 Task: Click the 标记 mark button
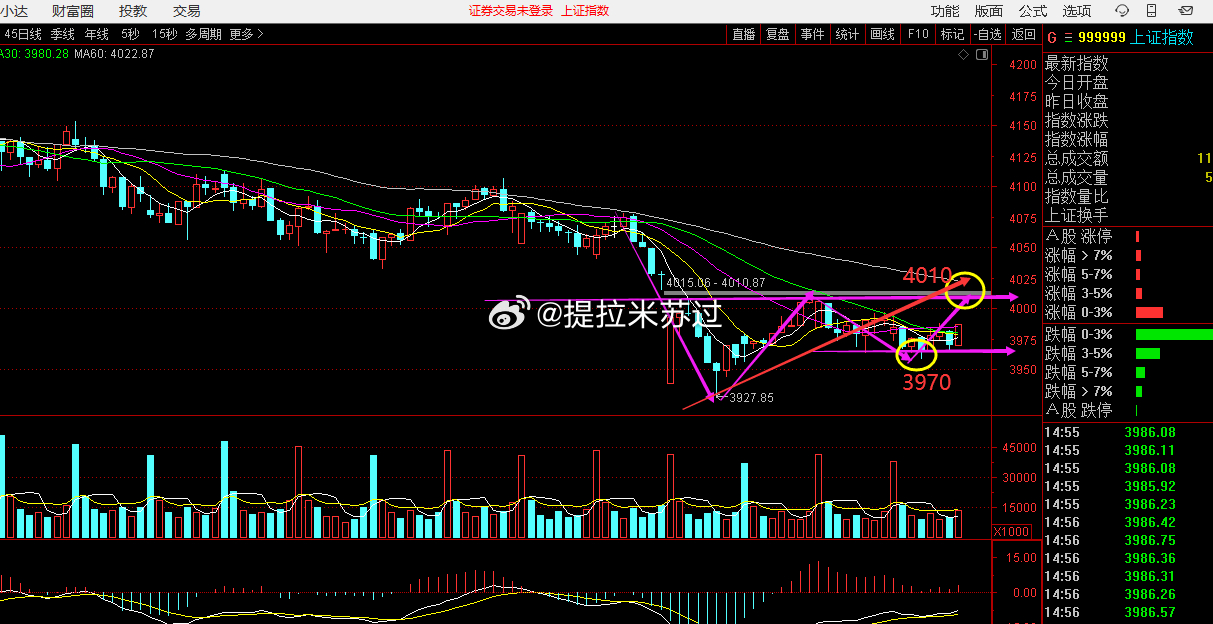point(952,33)
